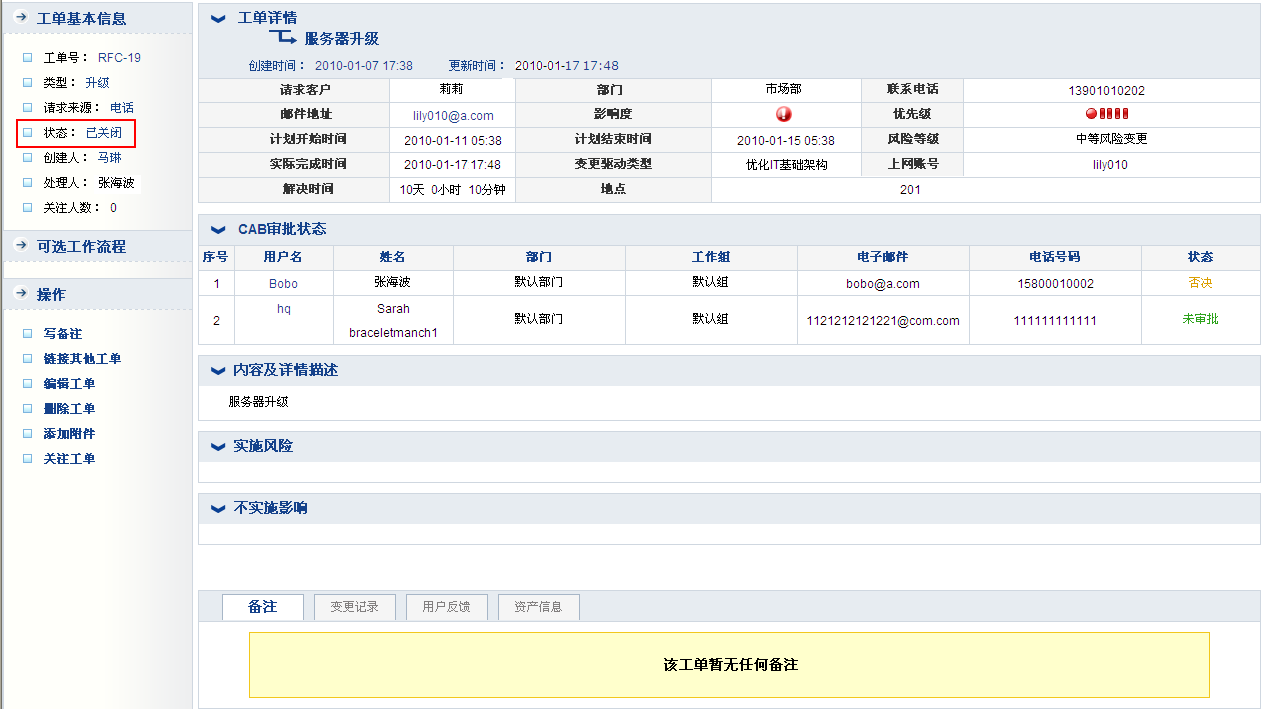1267x709 pixels.
Task: Collapse the 实施风险 section
Action: click(x=218, y=446)
